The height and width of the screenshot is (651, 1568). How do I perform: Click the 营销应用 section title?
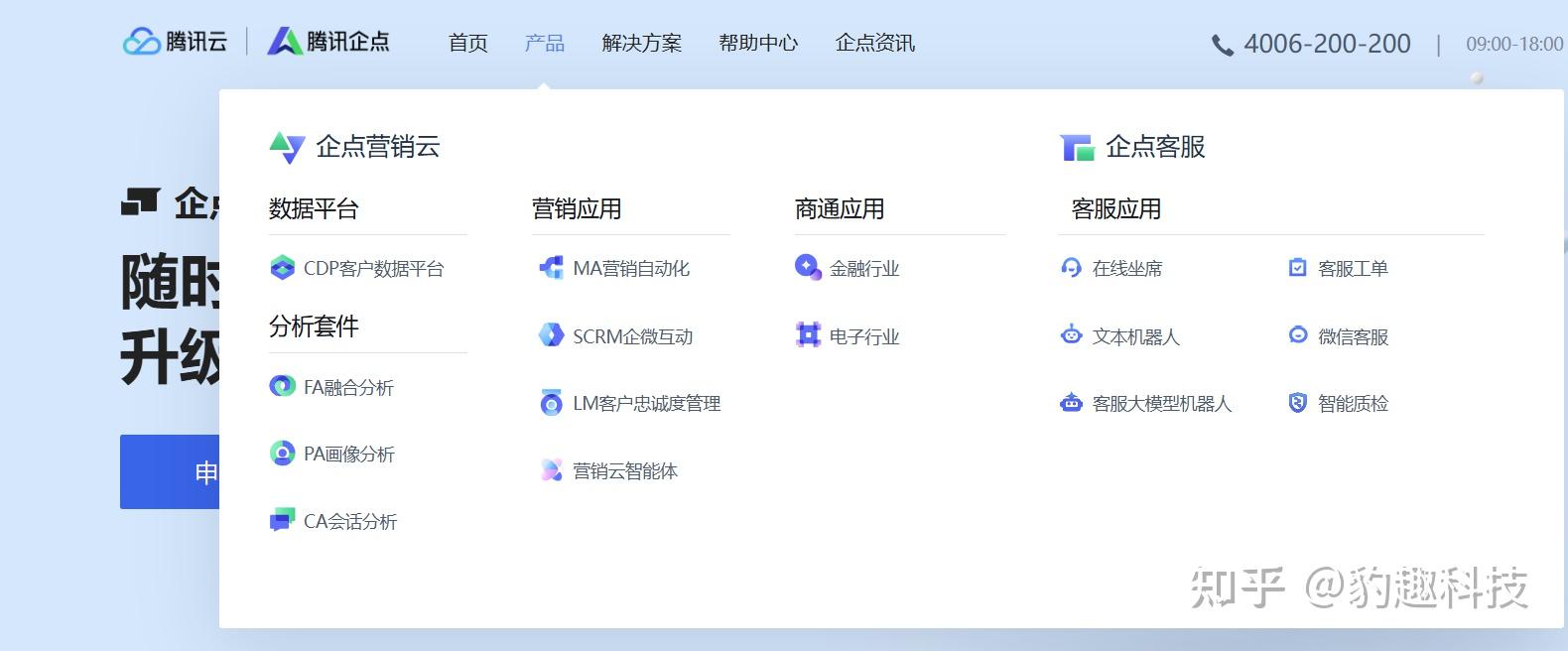pyautogui.click(x=577, y=209)
